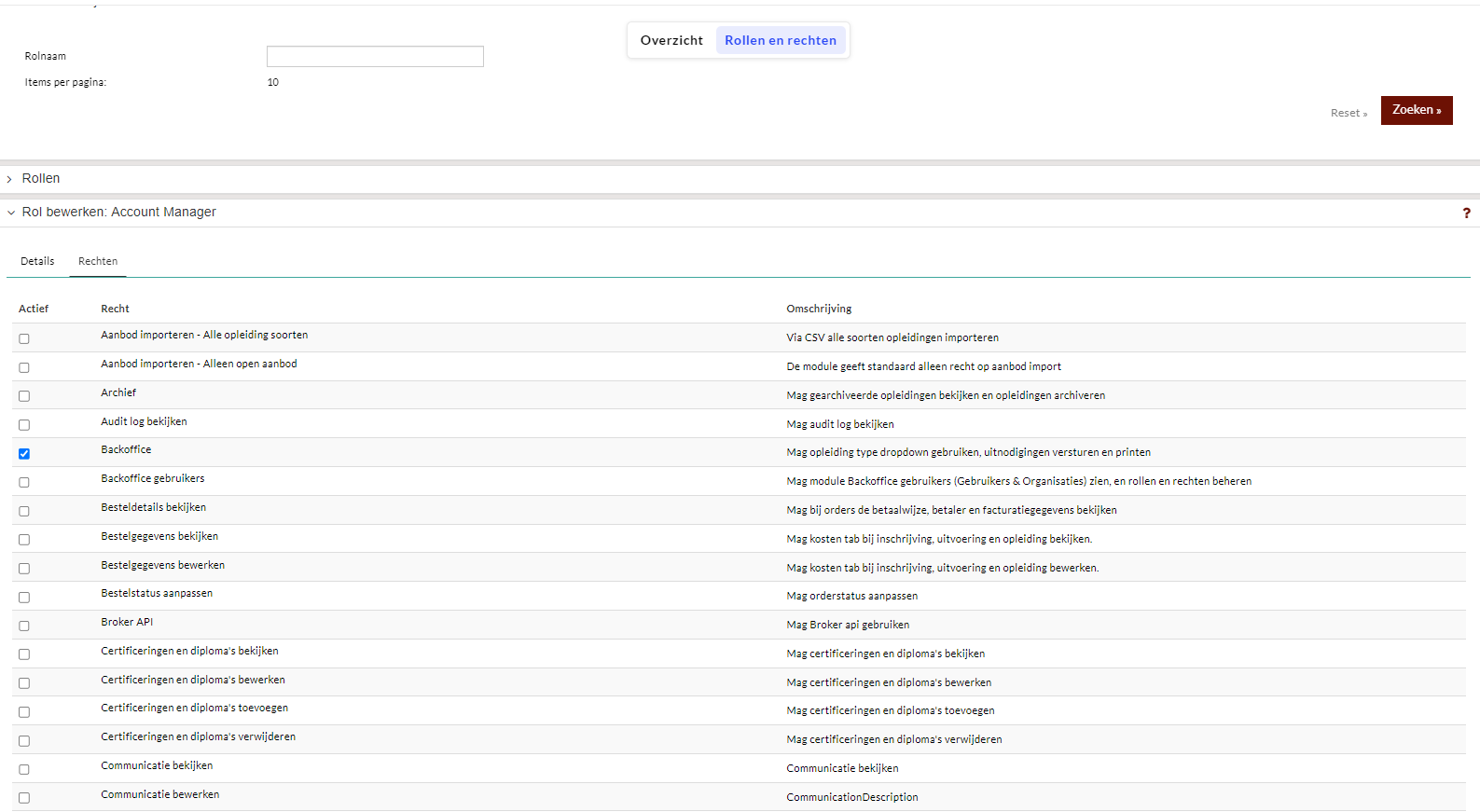Viewport: 1480px width, 812px height.
Task: Select the Rollen en rechten view
Action: click(x=780, y=41)
